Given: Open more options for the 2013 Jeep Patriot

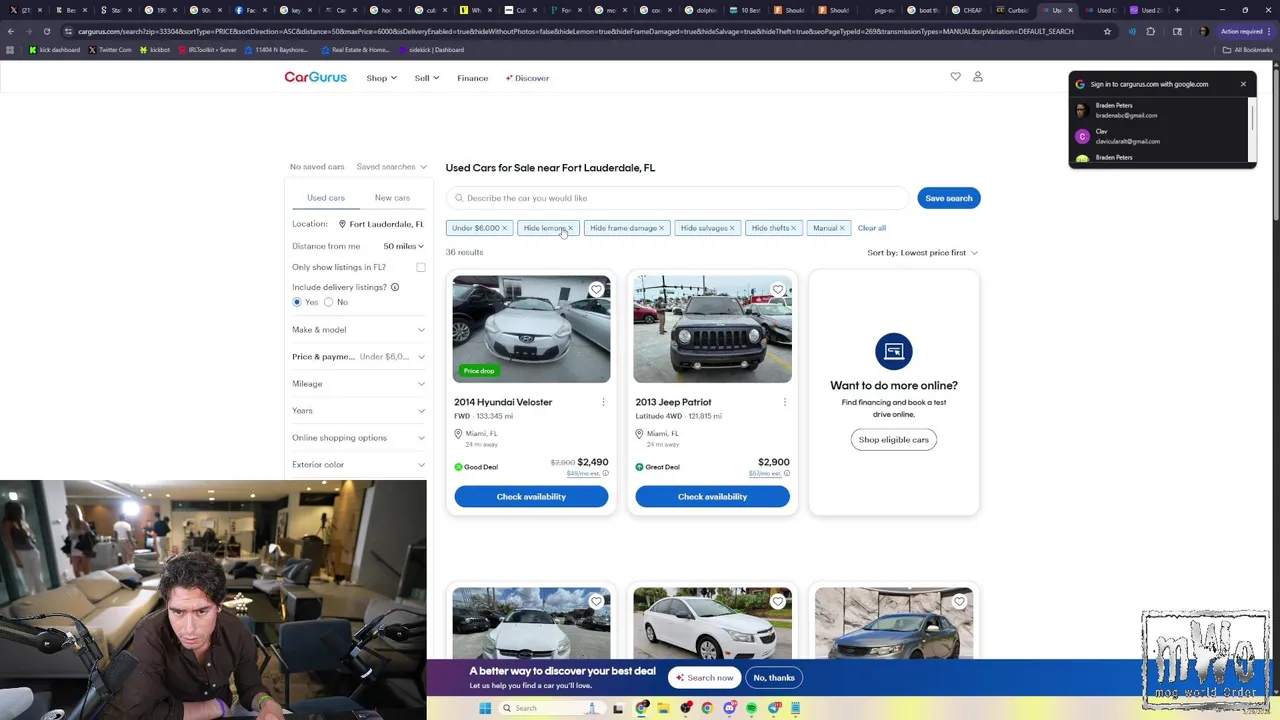Looking at the screenshot, I should click(784, 402).
